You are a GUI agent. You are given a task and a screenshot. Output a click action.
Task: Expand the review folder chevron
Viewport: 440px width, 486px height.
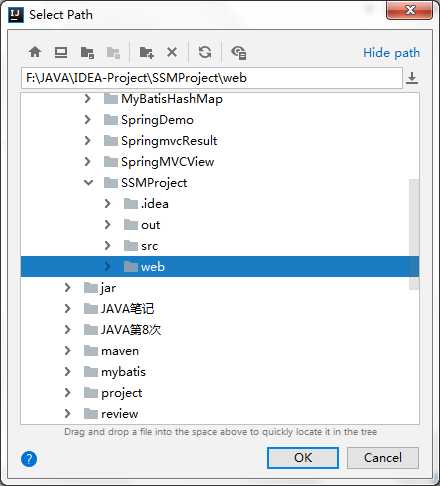[67, 414]
